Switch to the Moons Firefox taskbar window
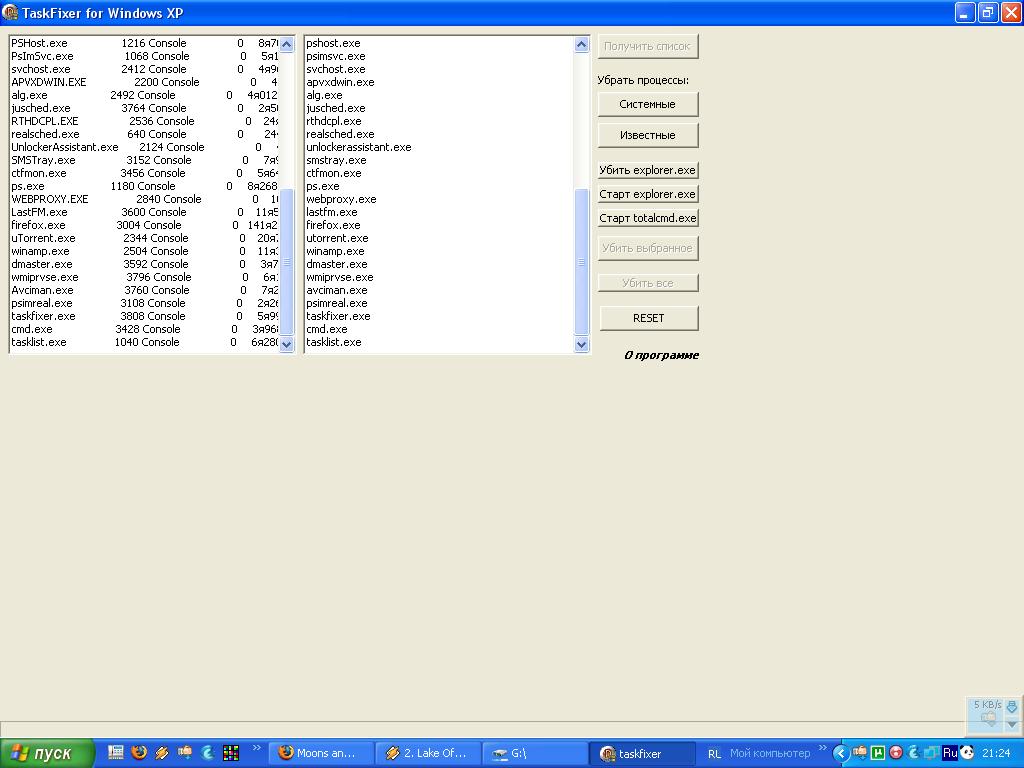 [x=320, y=753]
